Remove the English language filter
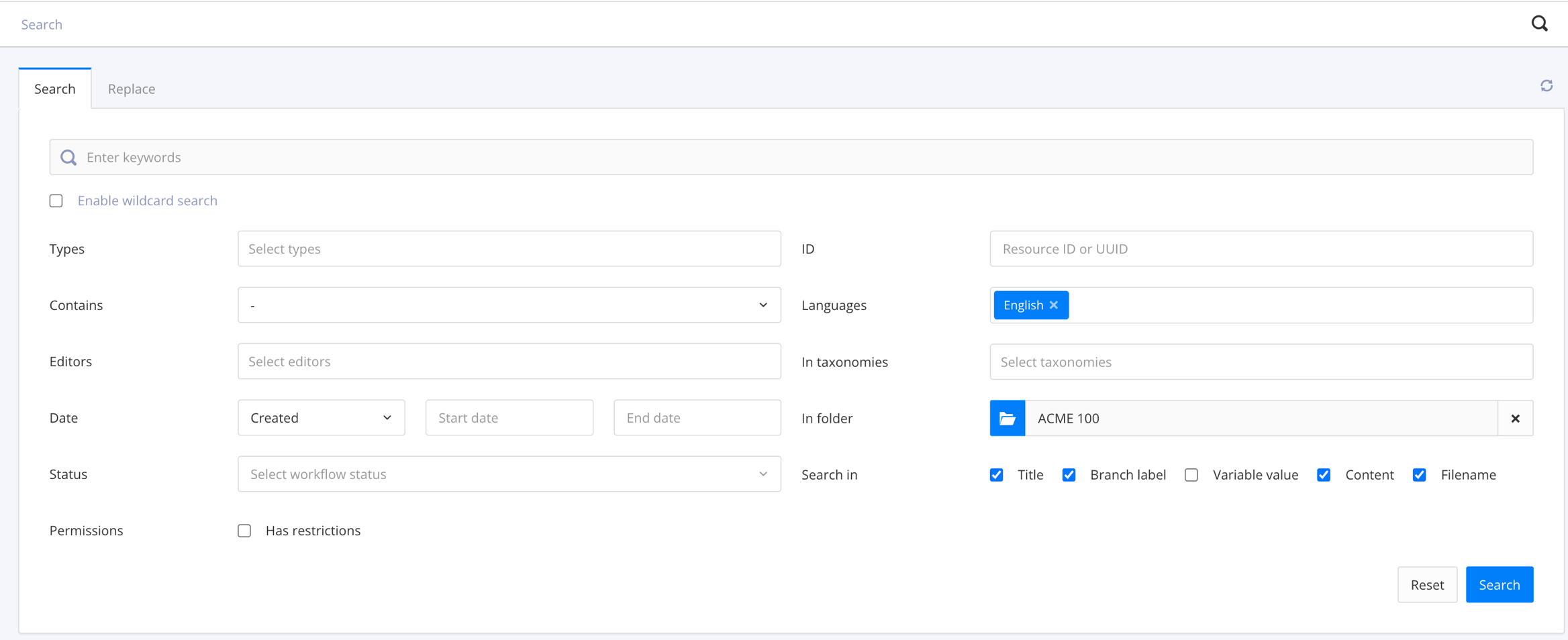 (1053, 305)
